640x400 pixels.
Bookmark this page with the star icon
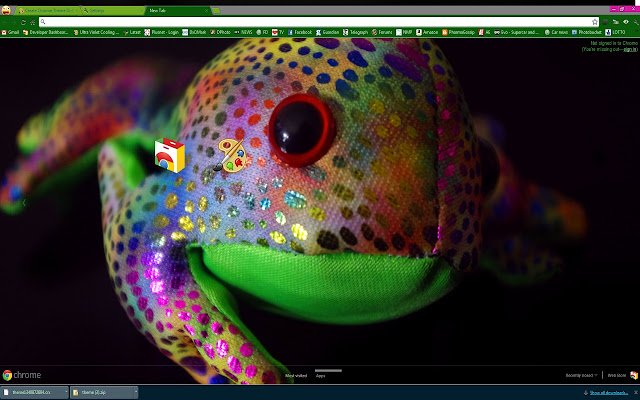(x=595, y=22)
